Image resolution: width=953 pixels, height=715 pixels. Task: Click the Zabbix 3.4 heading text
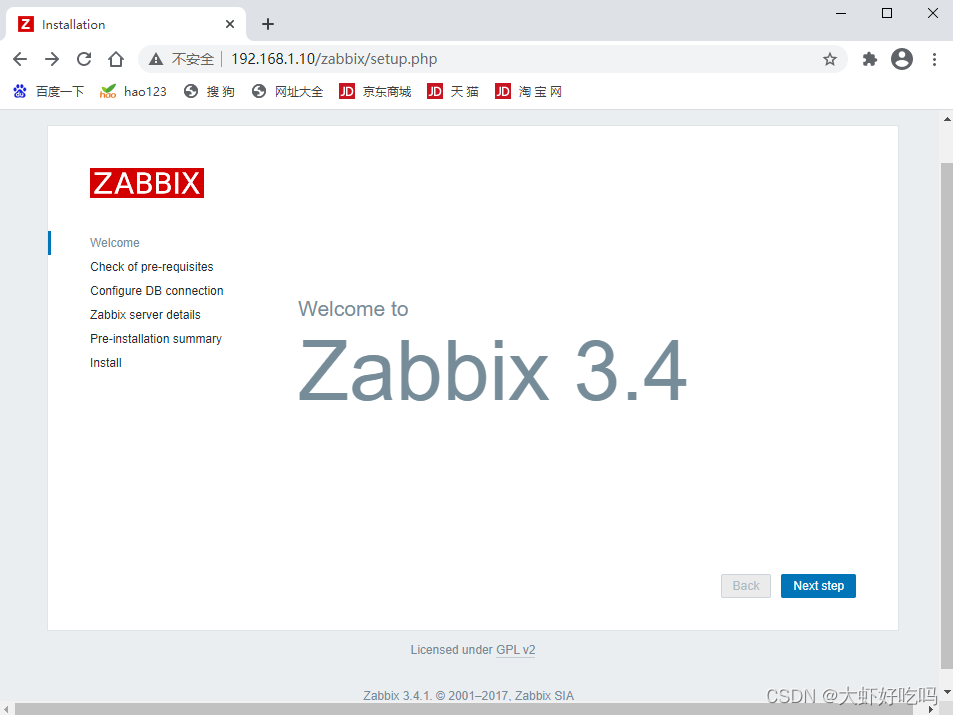click(492, 371)
